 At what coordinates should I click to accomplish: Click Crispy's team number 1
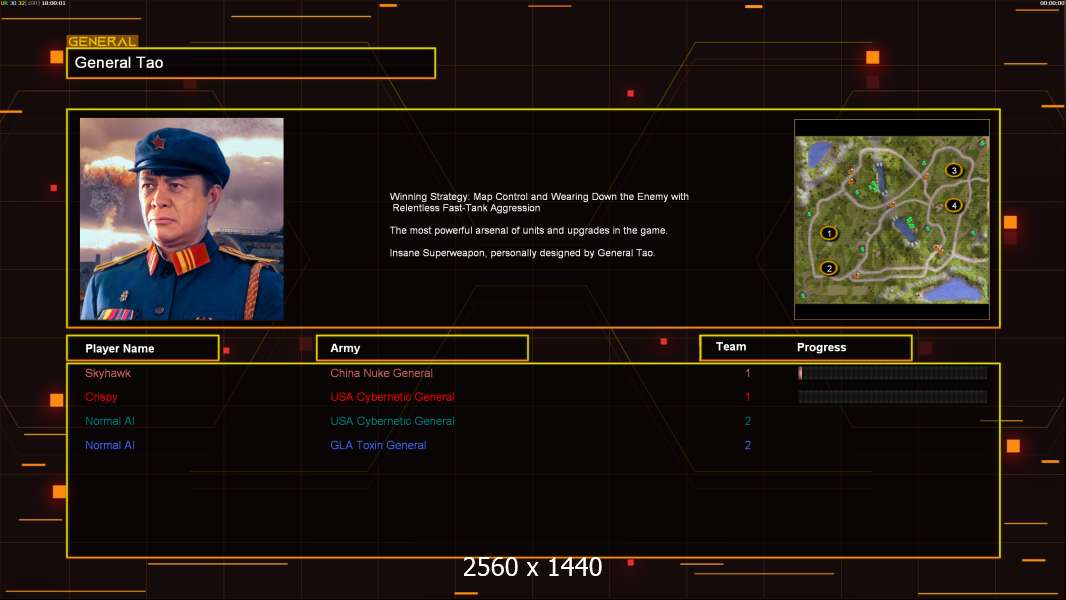click(748, 397)
